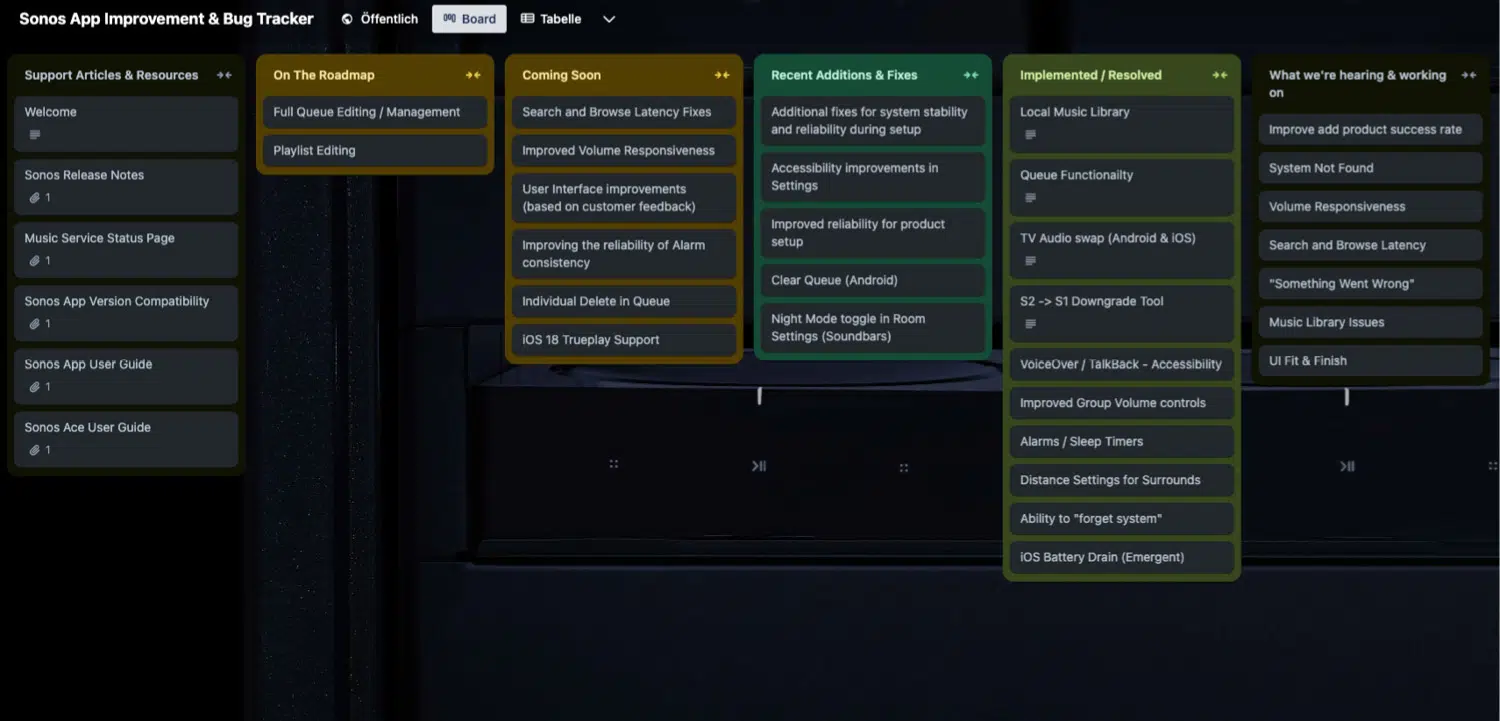Screen dimensions: 1500x721
Task: Click the Implemented / Resolved list title
Action: point(1091,75)
